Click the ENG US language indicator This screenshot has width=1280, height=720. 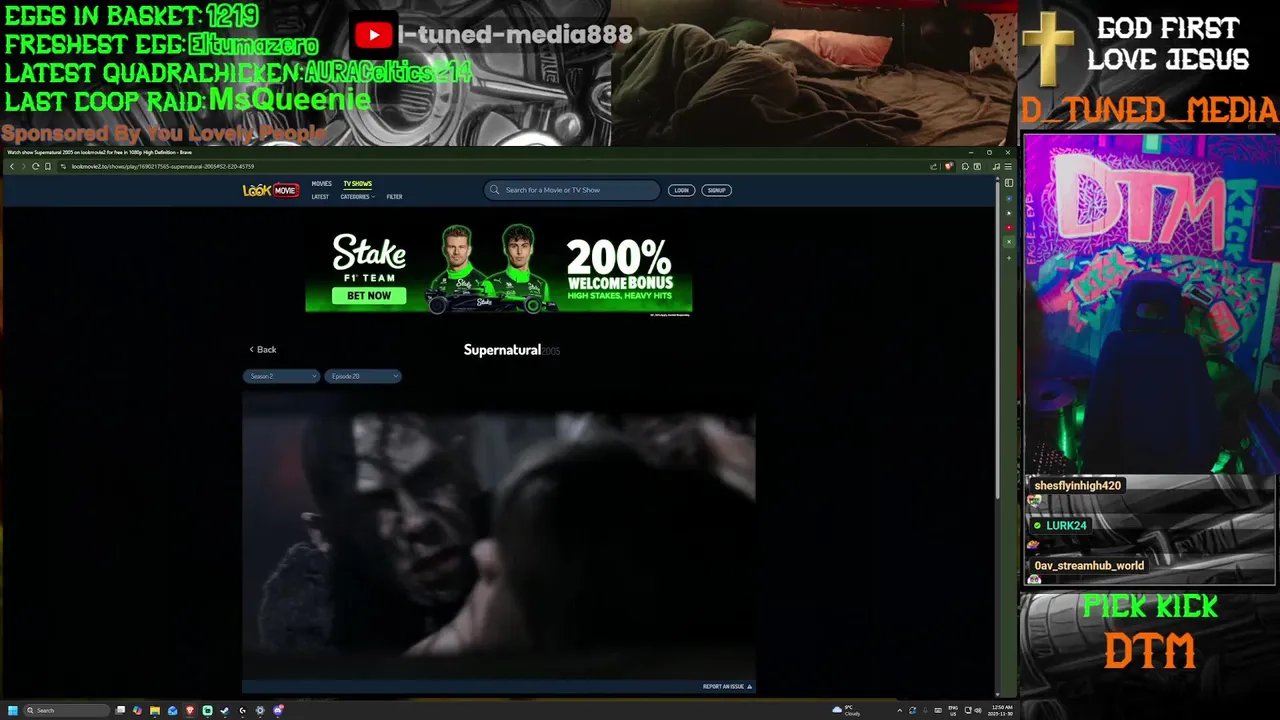(953, 710)
